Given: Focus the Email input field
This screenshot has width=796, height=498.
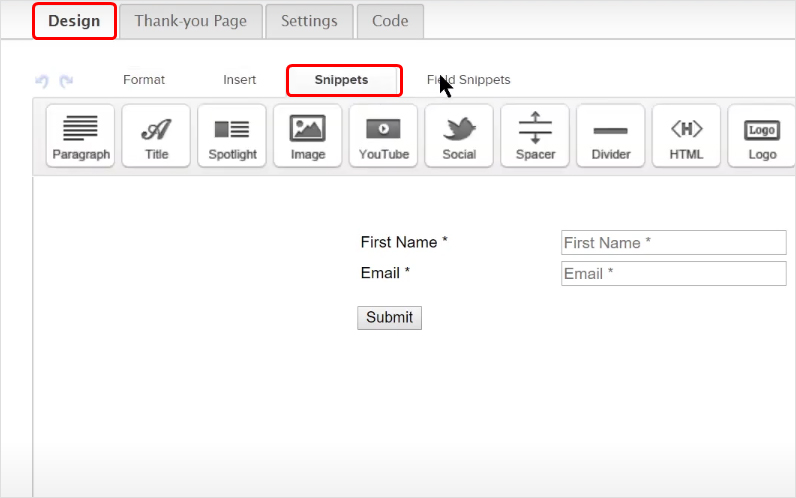Looking at the screenshot, I should (674, 274).
